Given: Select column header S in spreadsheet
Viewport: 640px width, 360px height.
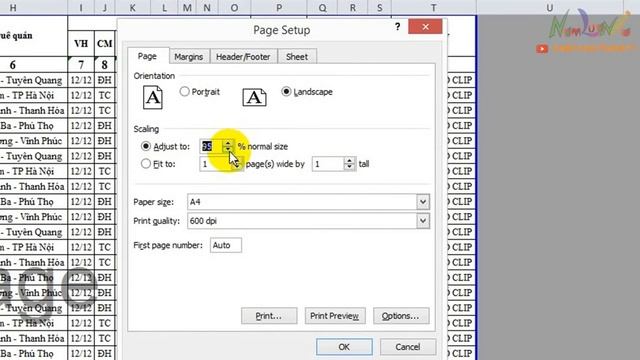Looking at the screenshot, I should 380,7.
